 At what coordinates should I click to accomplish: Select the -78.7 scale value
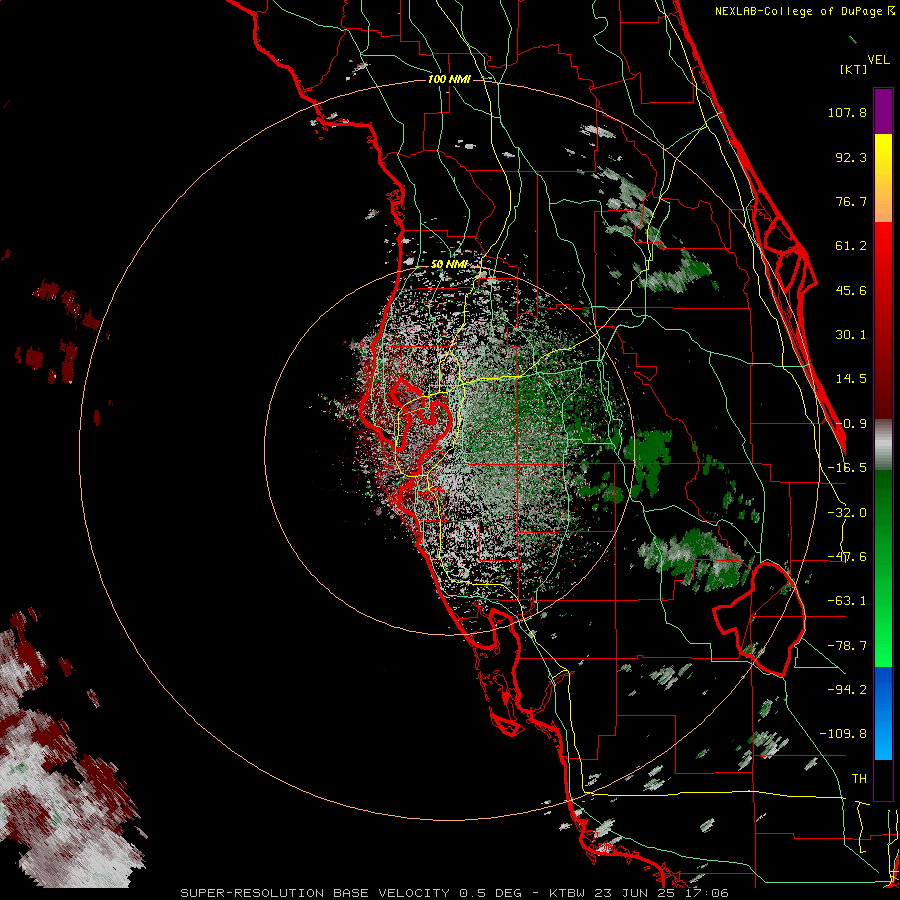point(847,646)
